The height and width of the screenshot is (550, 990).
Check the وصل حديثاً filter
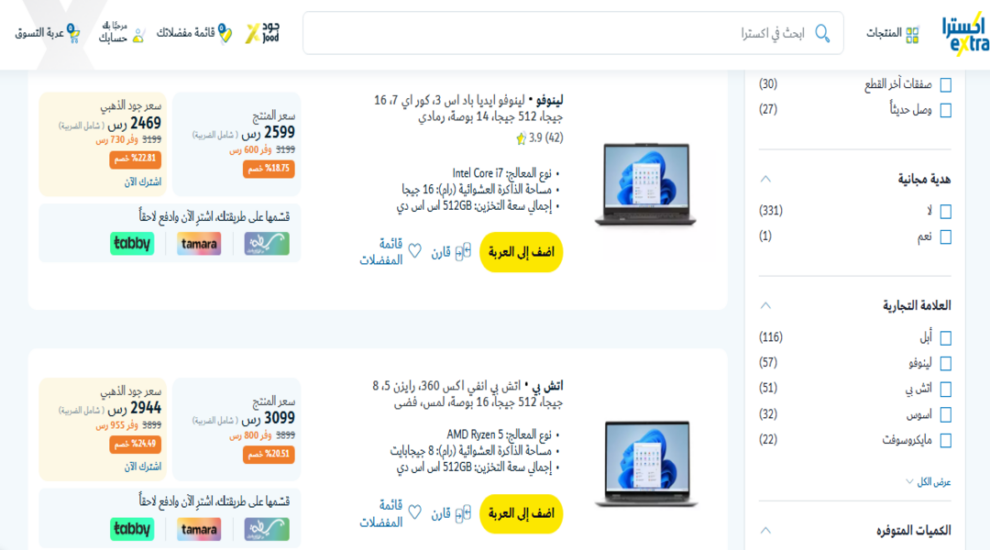tap(945, 110)
